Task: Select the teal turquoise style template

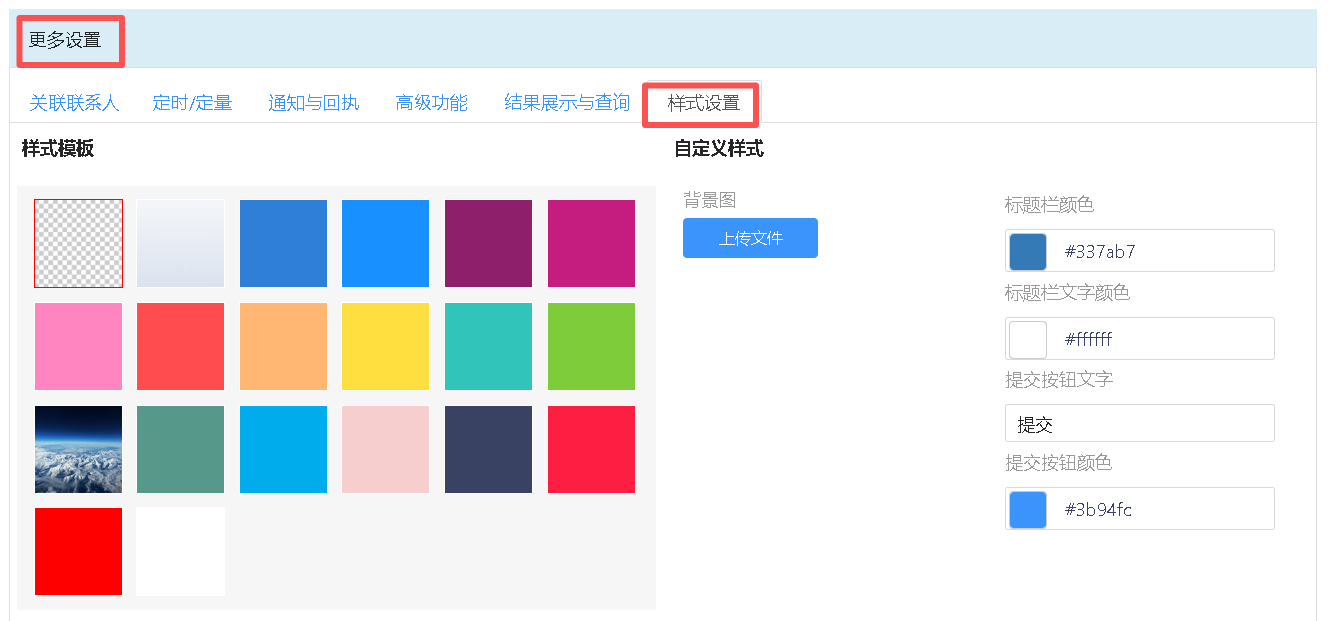Action: coord(488,346)
